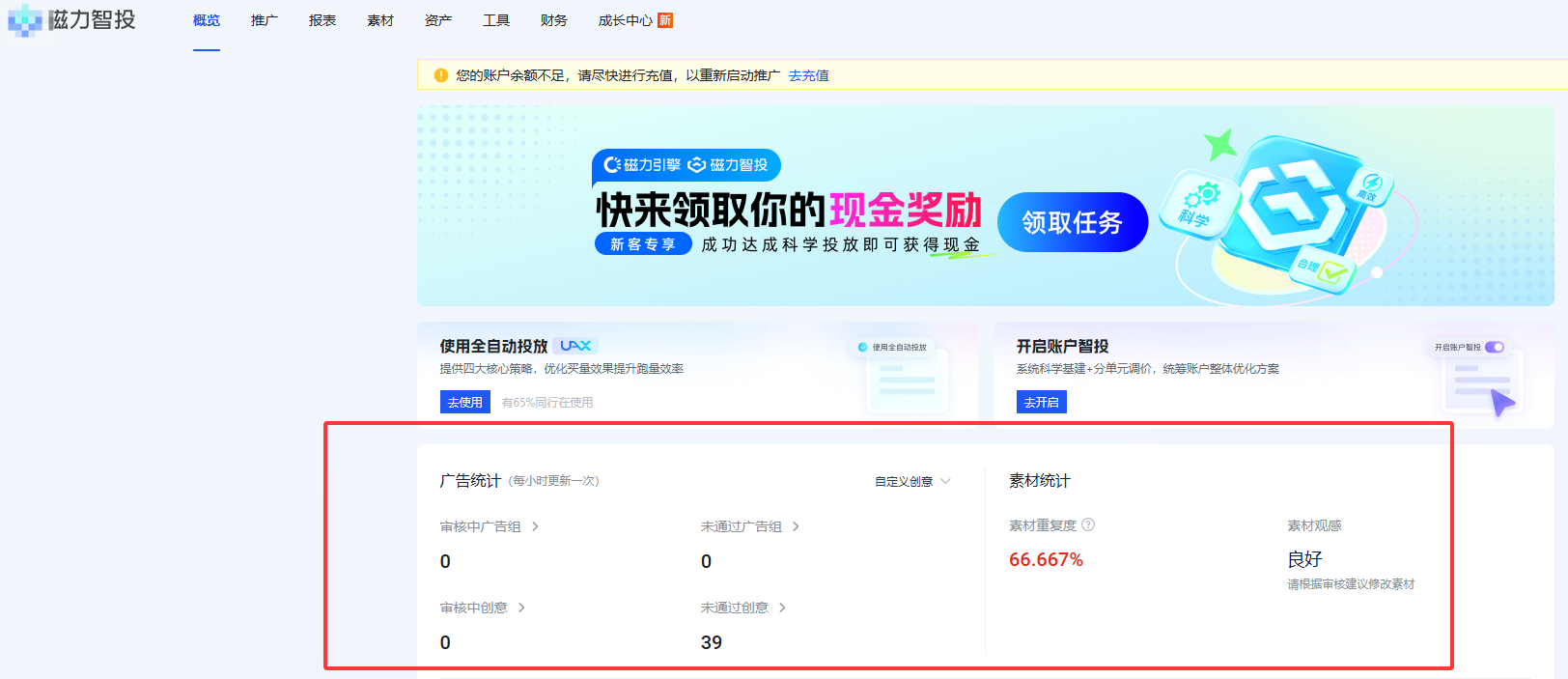
Task: Toggle the 开启账户智投 switch
Action: point(1495,347)
